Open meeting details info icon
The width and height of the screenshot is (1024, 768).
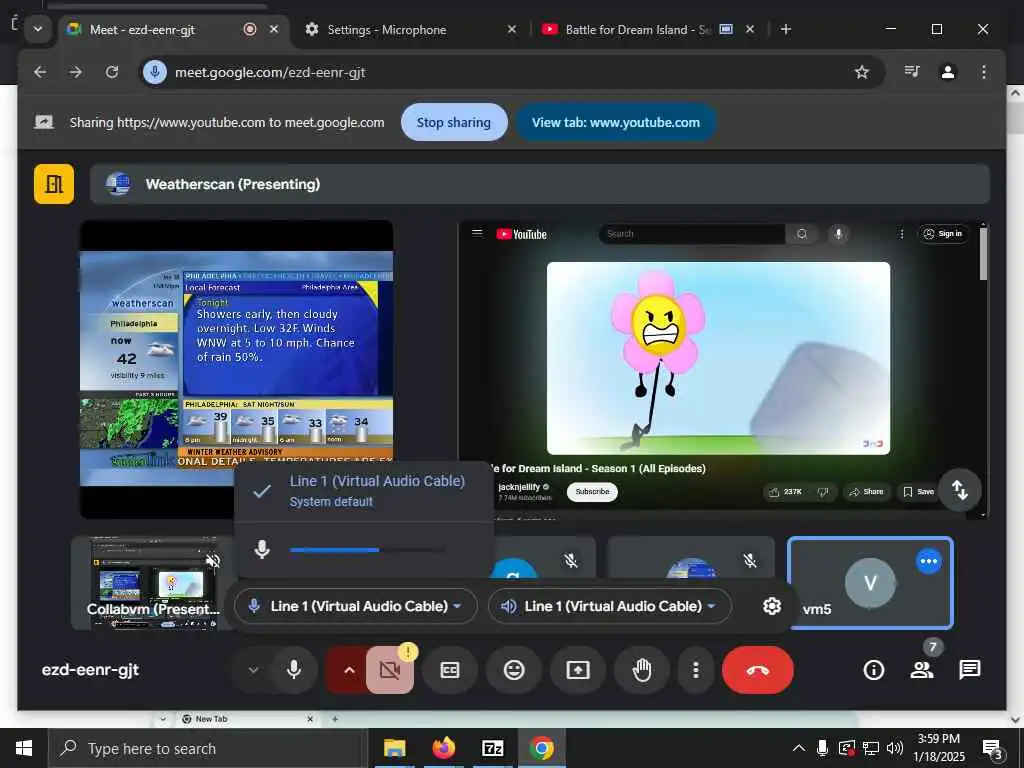pyautogui.click(x=874, y=670)
